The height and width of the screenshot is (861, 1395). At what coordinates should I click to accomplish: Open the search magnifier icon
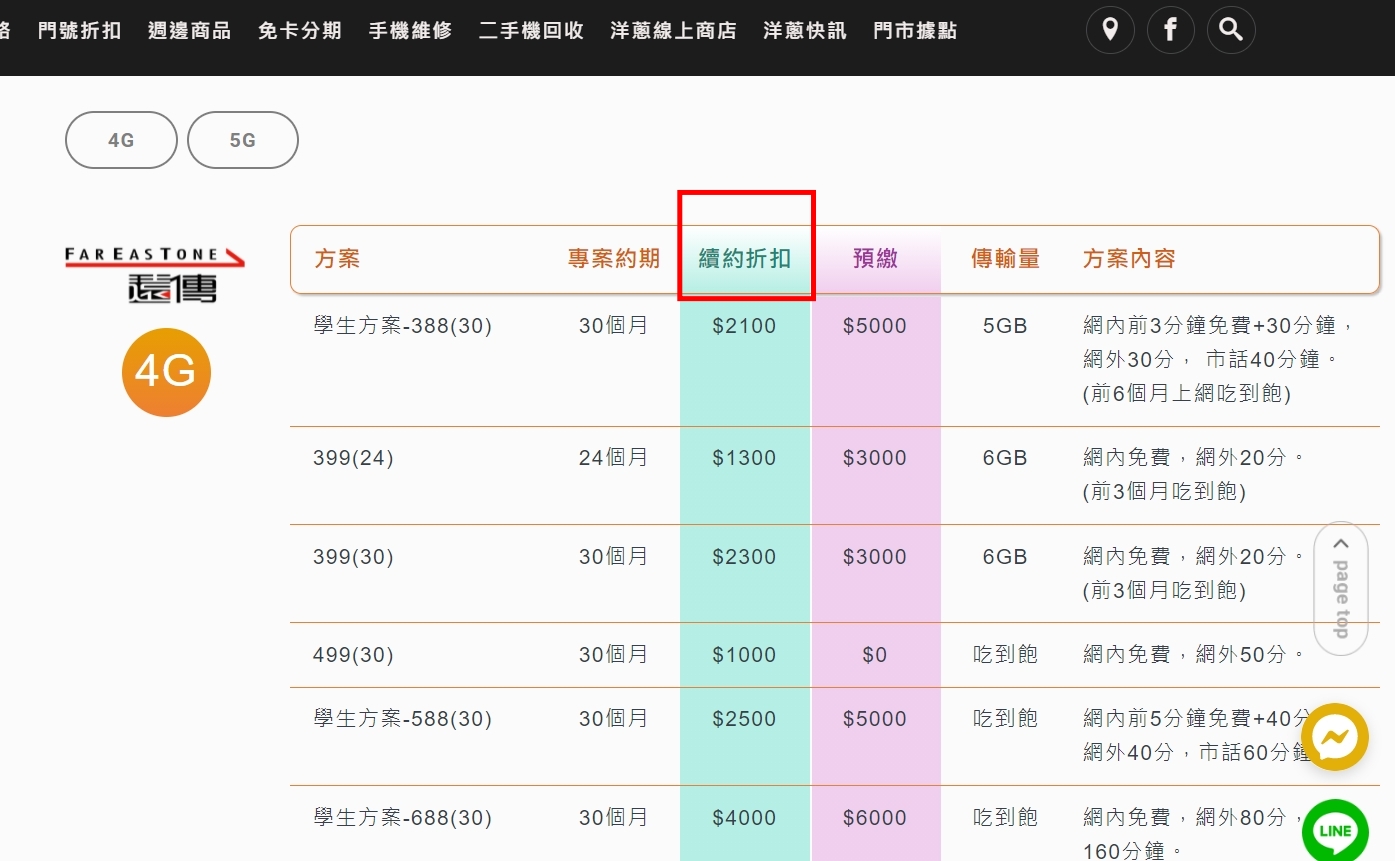click(x=1231, y=30)
